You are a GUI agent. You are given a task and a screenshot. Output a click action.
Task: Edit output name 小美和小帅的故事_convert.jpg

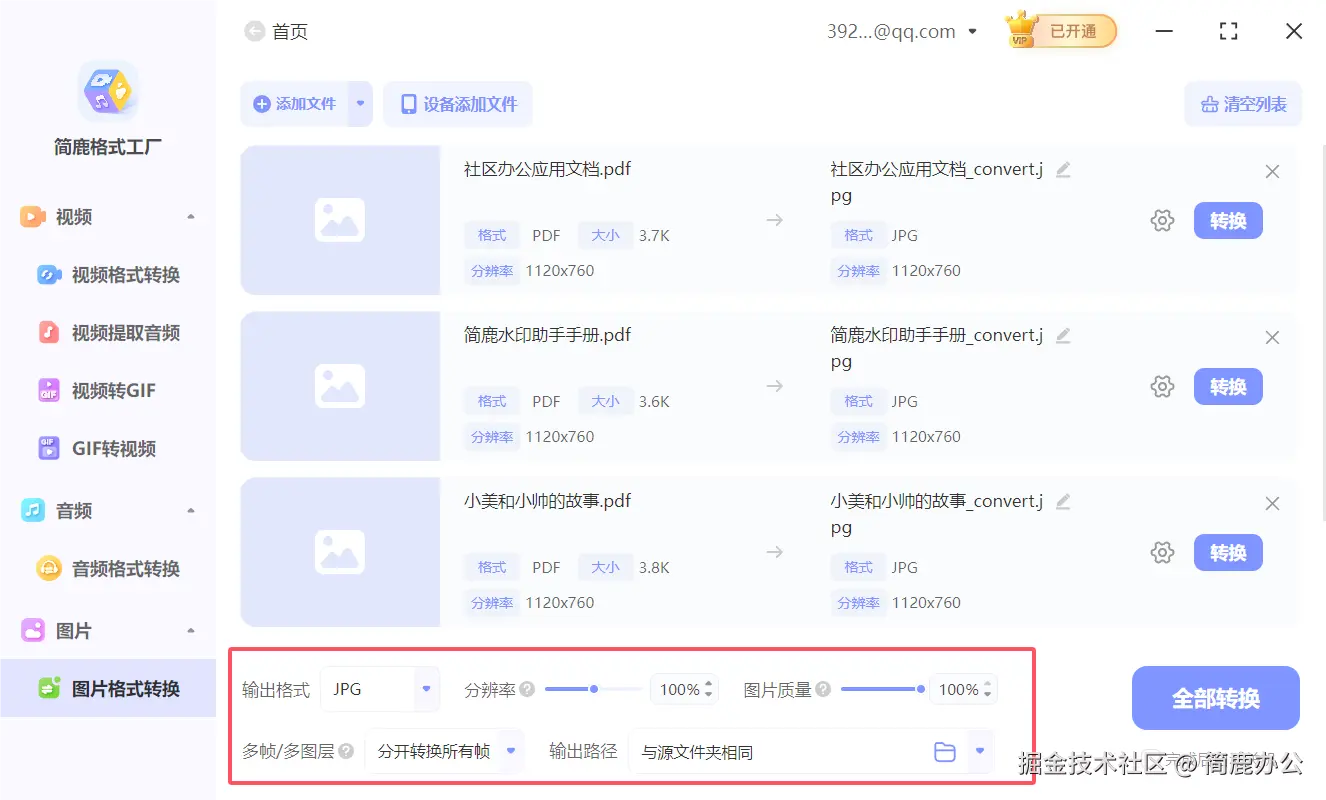point(1063,502)
